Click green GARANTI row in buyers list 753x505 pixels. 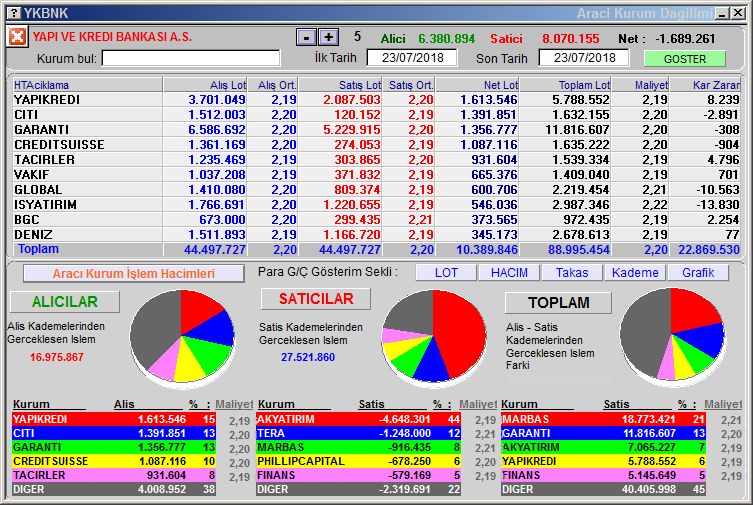click(114, 447)
